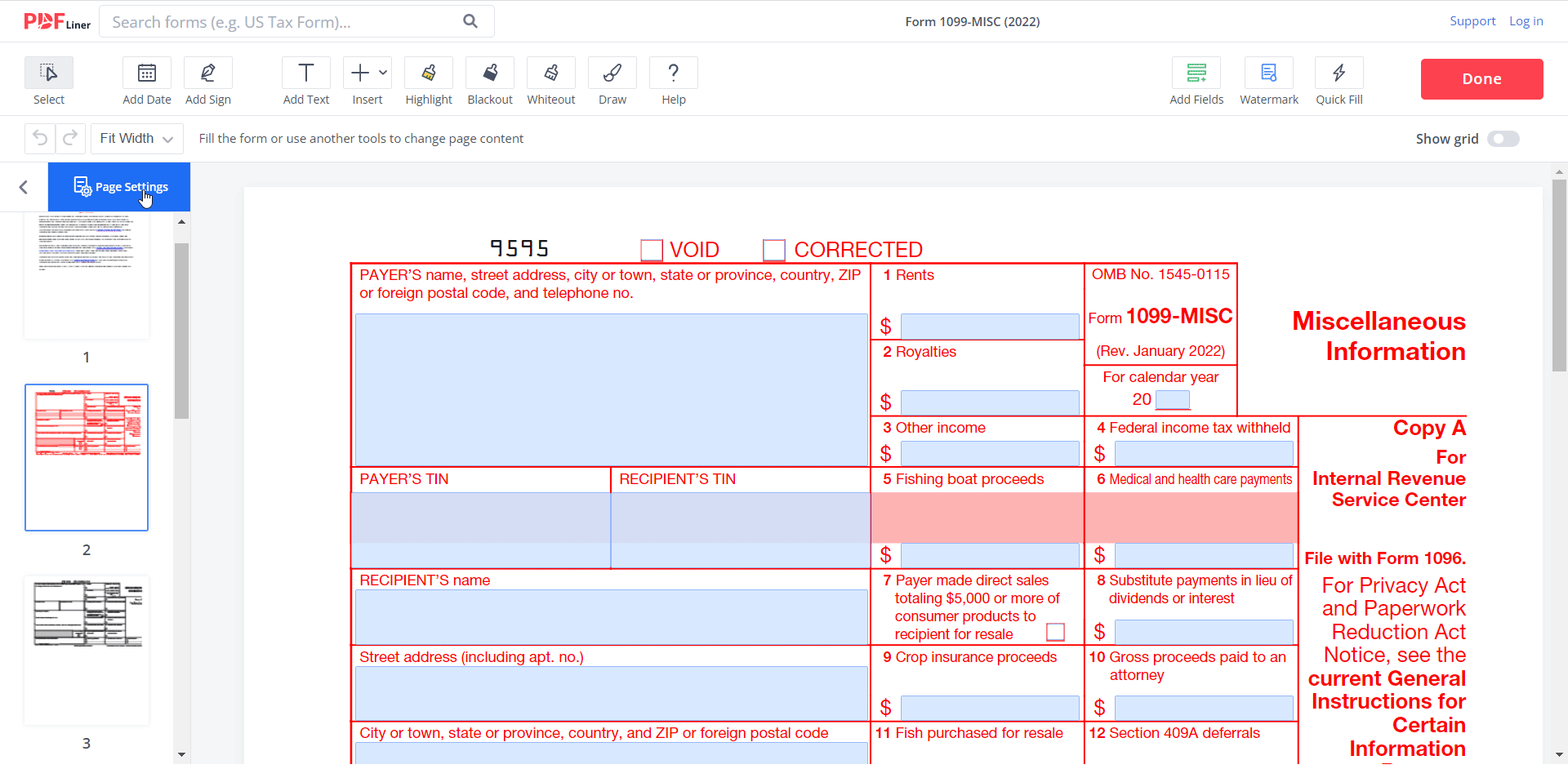The image size is (1568, 769).
Task: Check the CORRECTED checkbox
Action: point(774,250)
